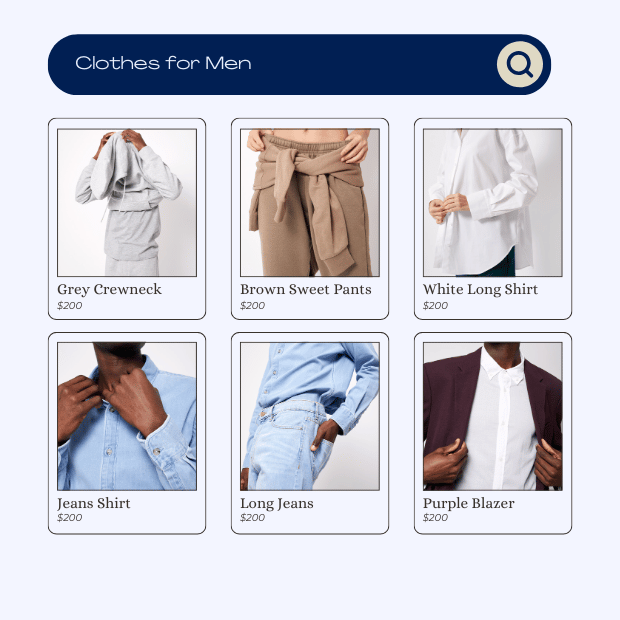
Task: Open the Long Jeans product photo
Action: point(310,416)
